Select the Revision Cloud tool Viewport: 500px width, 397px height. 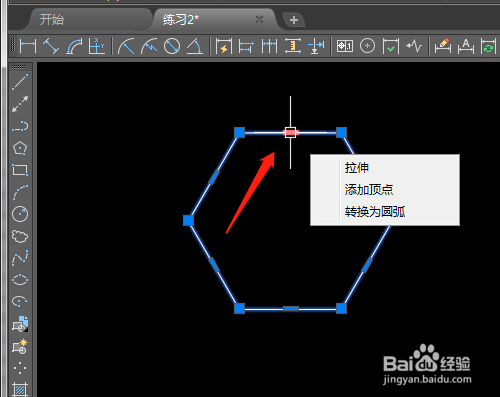[x=20, y=236]
